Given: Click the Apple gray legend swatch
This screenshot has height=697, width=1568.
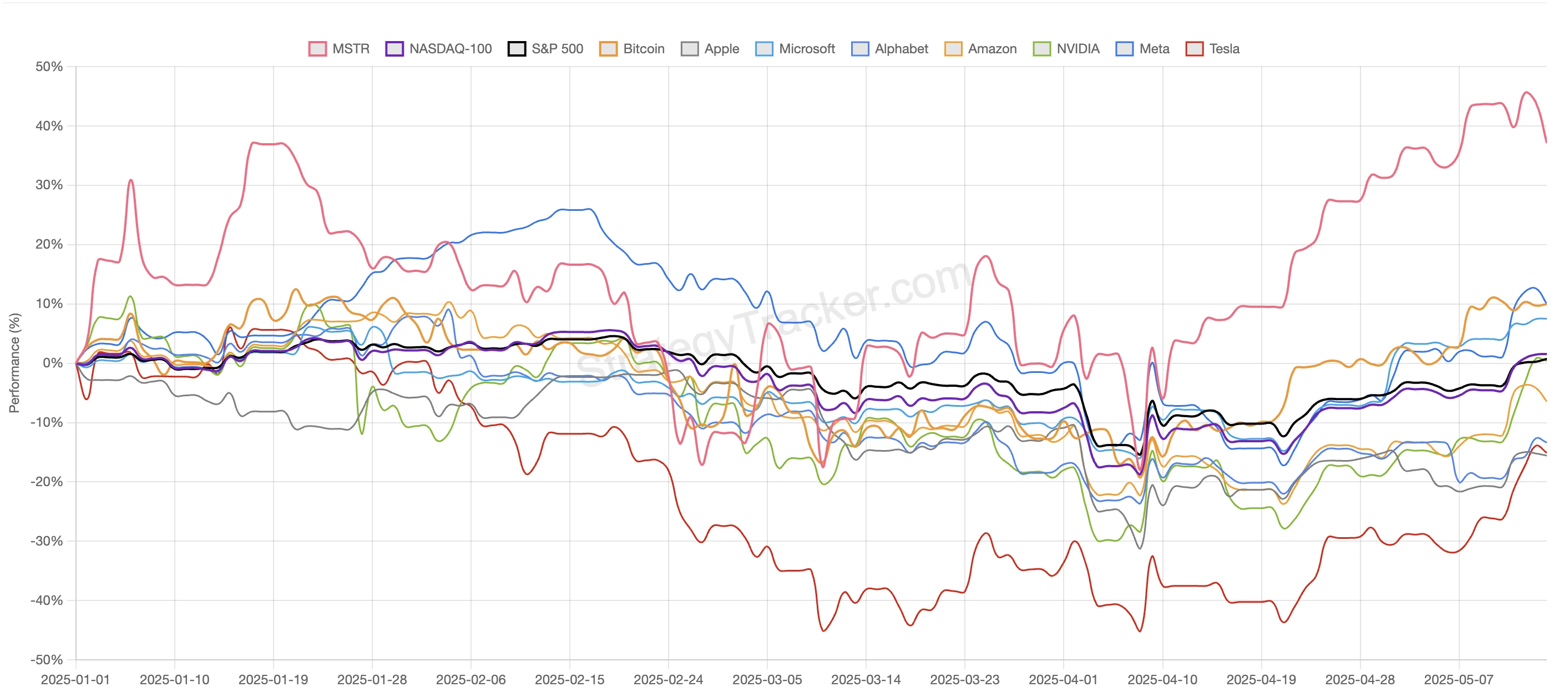Looking at the screenshot, I should 690,49.
